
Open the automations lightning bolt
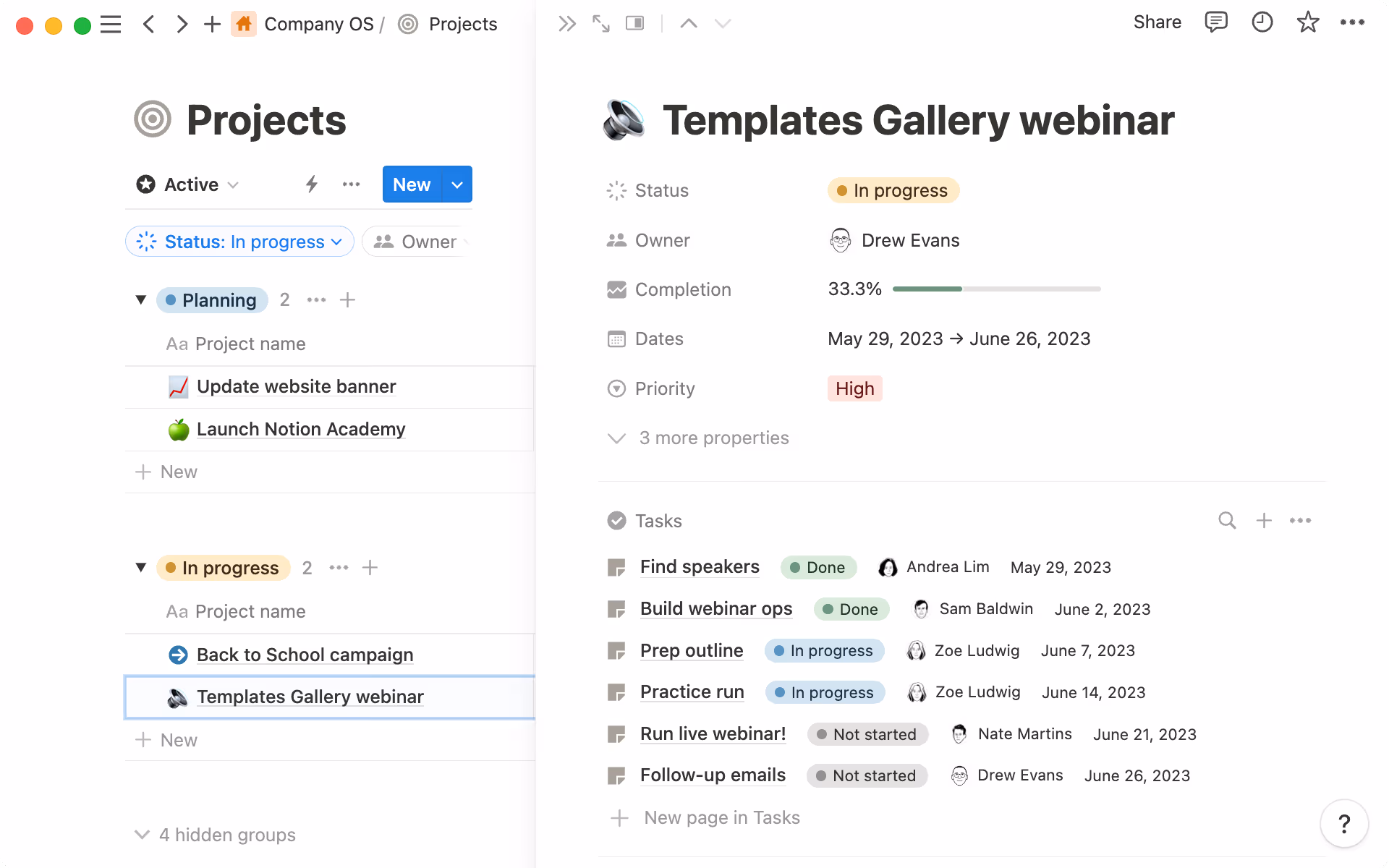311,184
